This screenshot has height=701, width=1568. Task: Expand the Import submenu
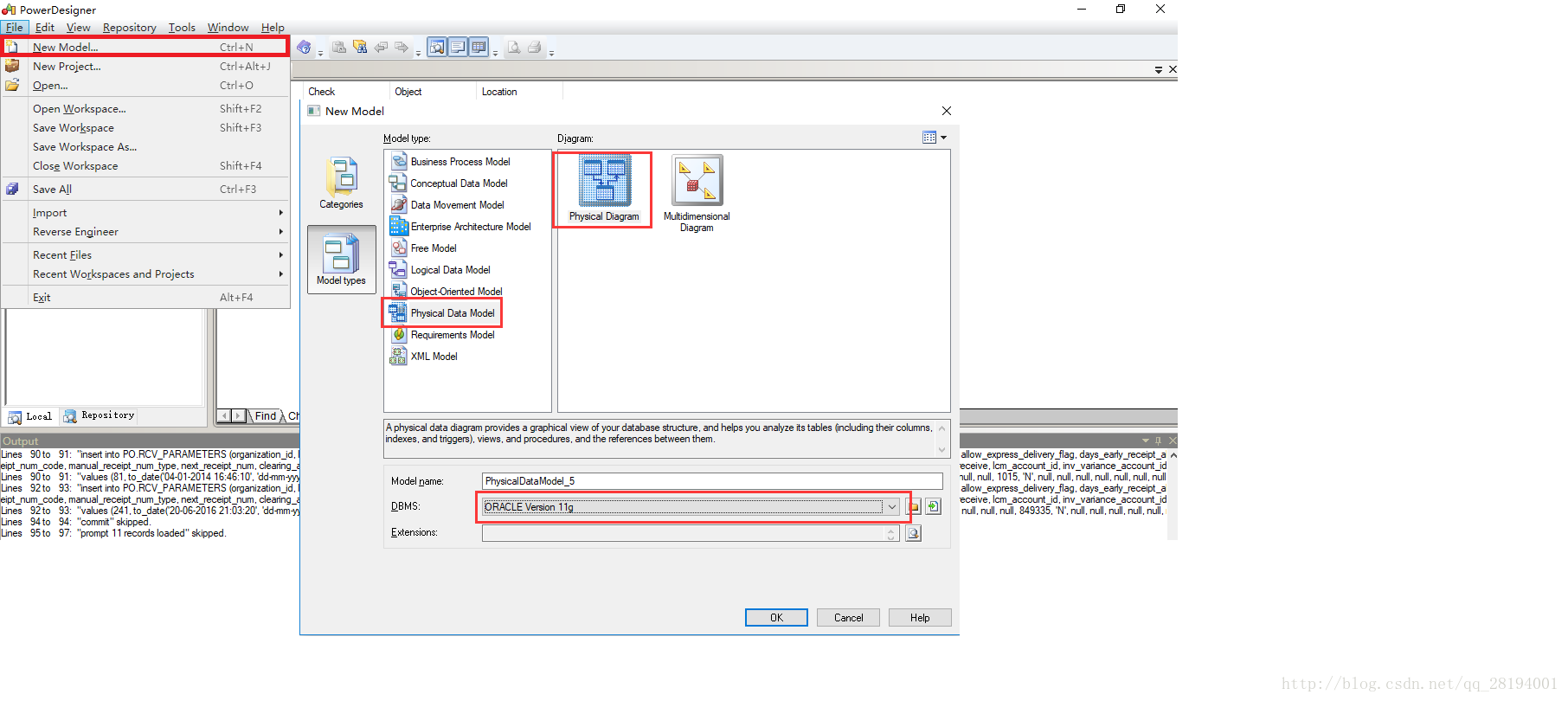[x=145, y=212]
